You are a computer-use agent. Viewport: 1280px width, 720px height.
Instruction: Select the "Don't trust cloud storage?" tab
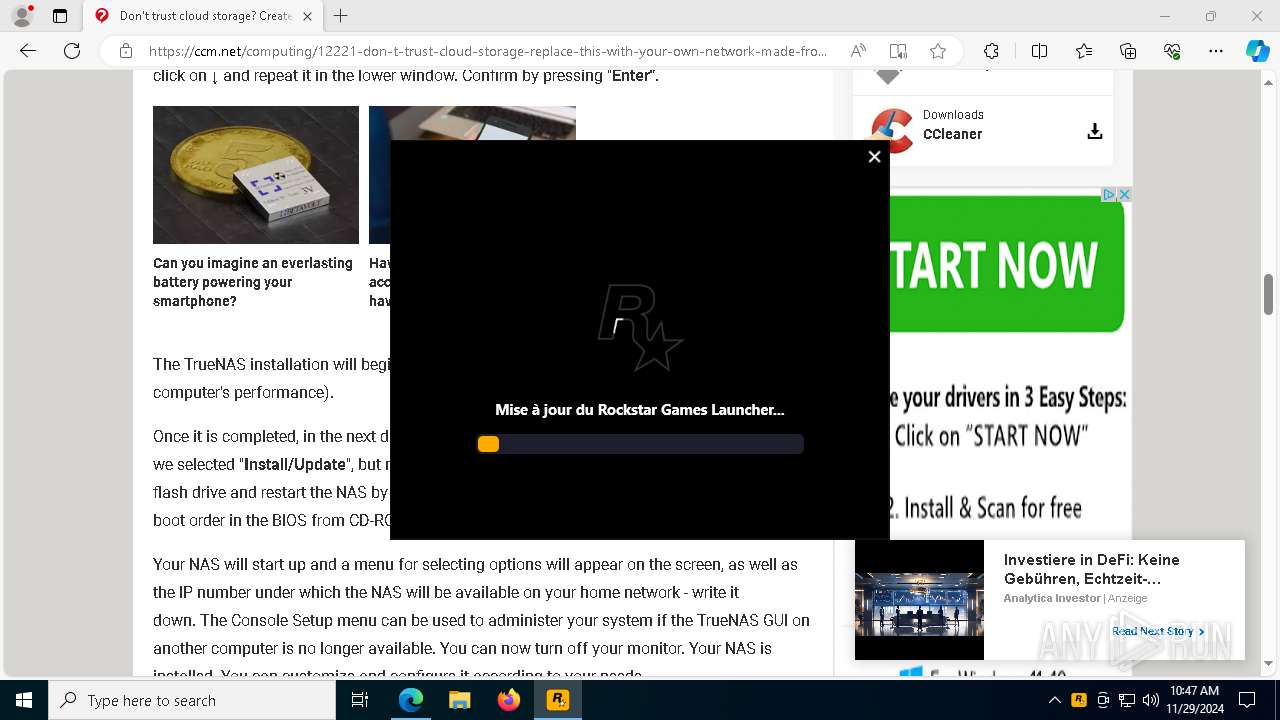coord(204,16)
